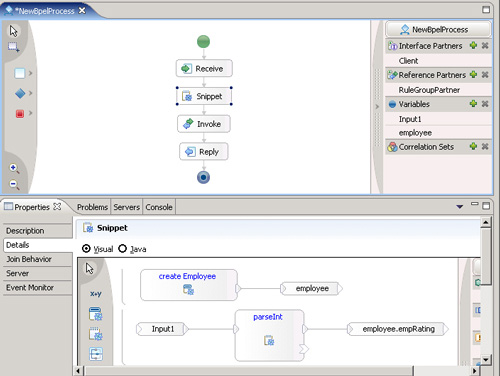Collapse the right tray with the arrow
Image resolution: width=500 pixels, height=376 pixels.
click(377, 107)
